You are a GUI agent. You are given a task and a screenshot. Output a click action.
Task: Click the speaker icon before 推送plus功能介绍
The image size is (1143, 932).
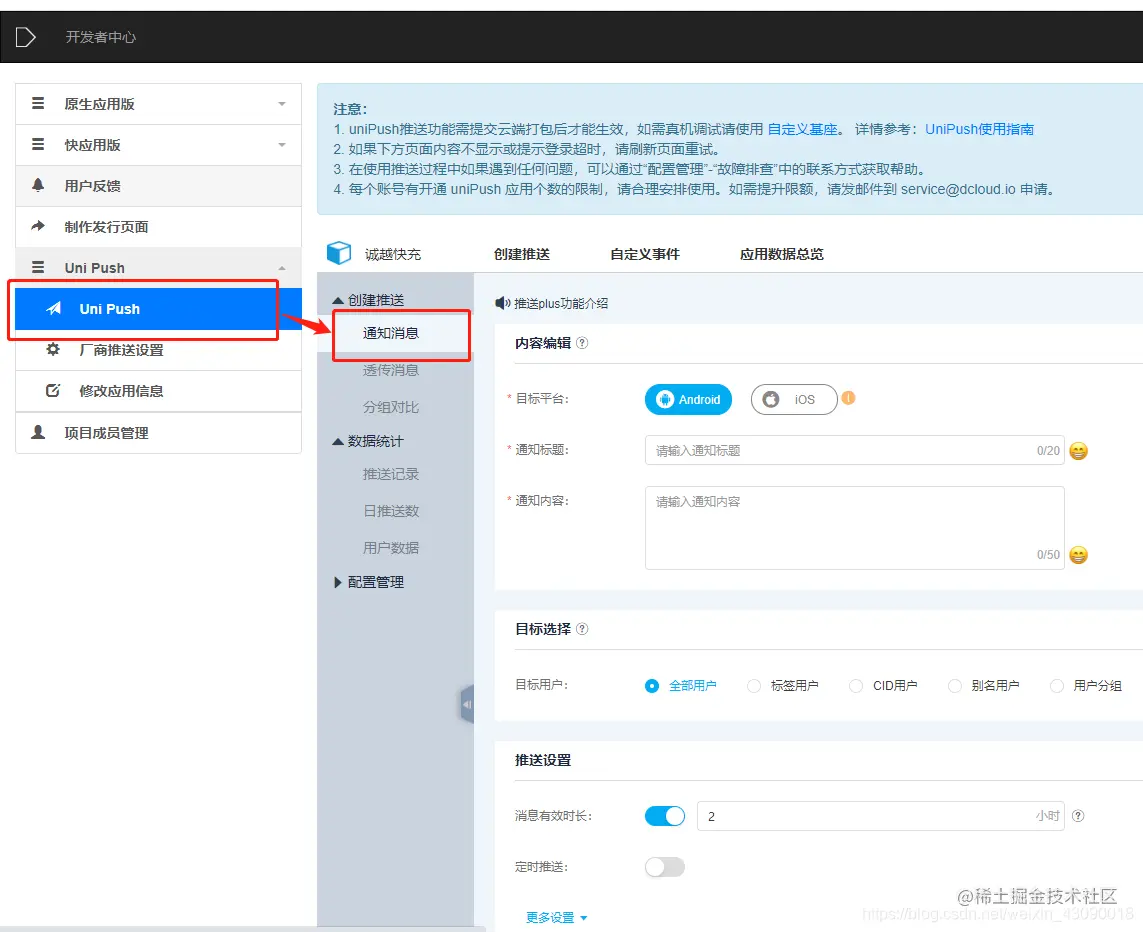pyautogui.click(x=503, y=303)
